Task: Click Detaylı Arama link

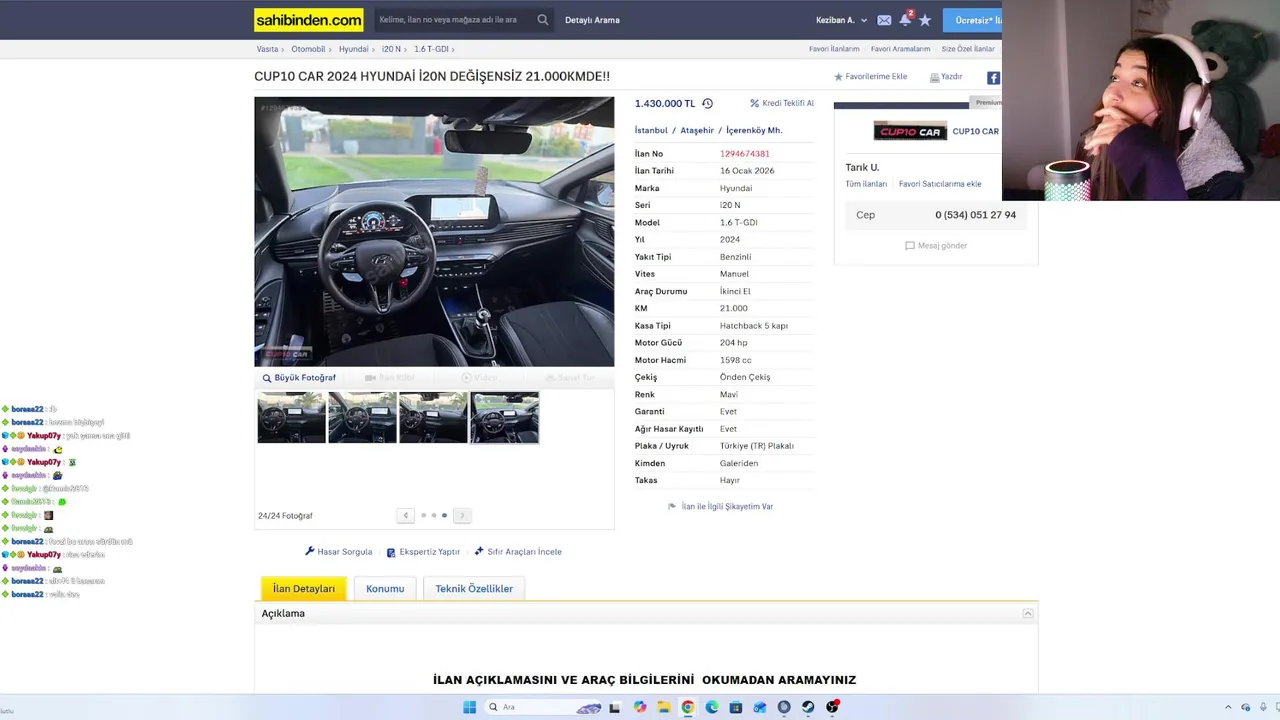Action: coord(592,20)
